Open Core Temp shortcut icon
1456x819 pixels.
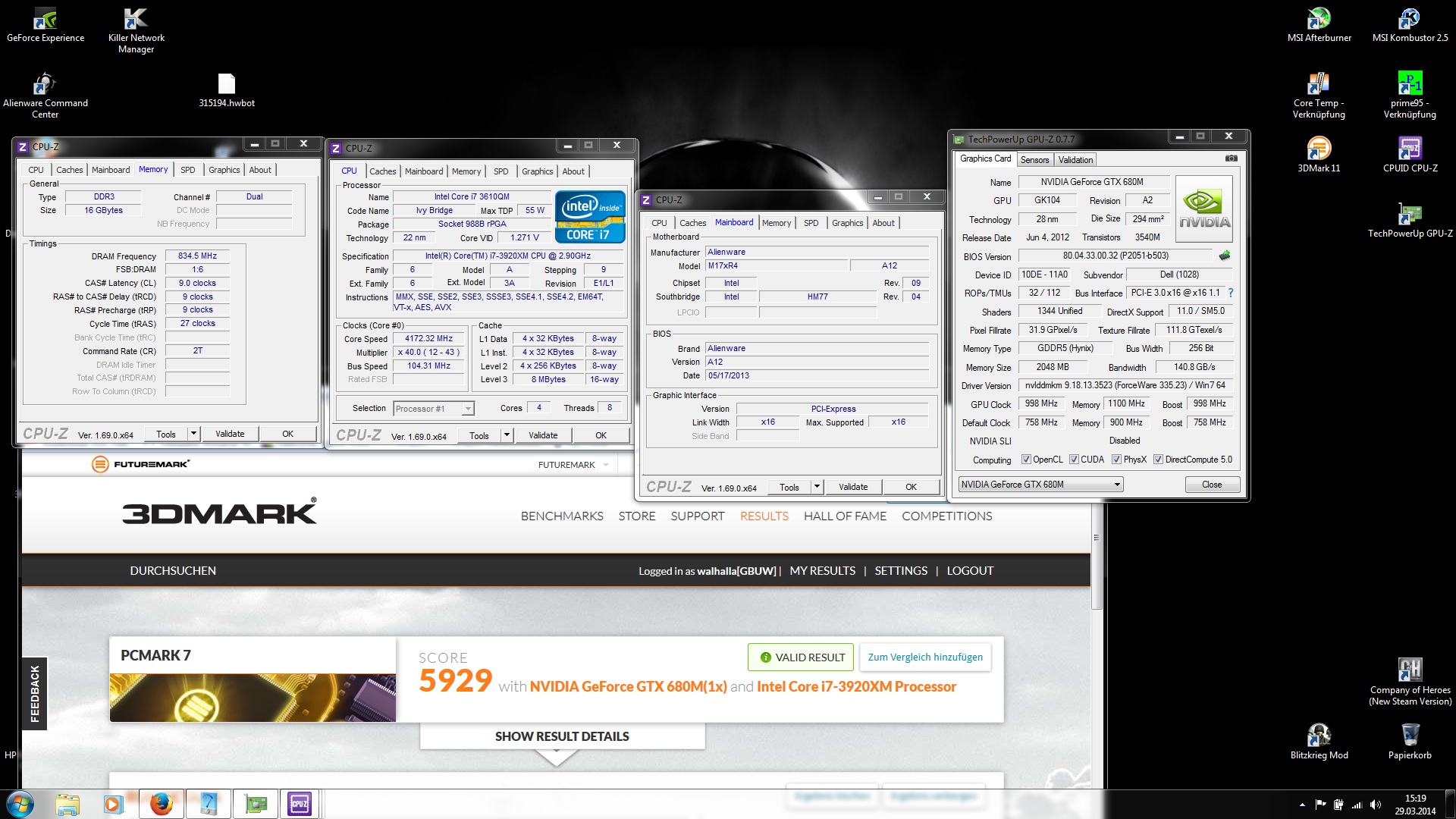pos(1319,96)
